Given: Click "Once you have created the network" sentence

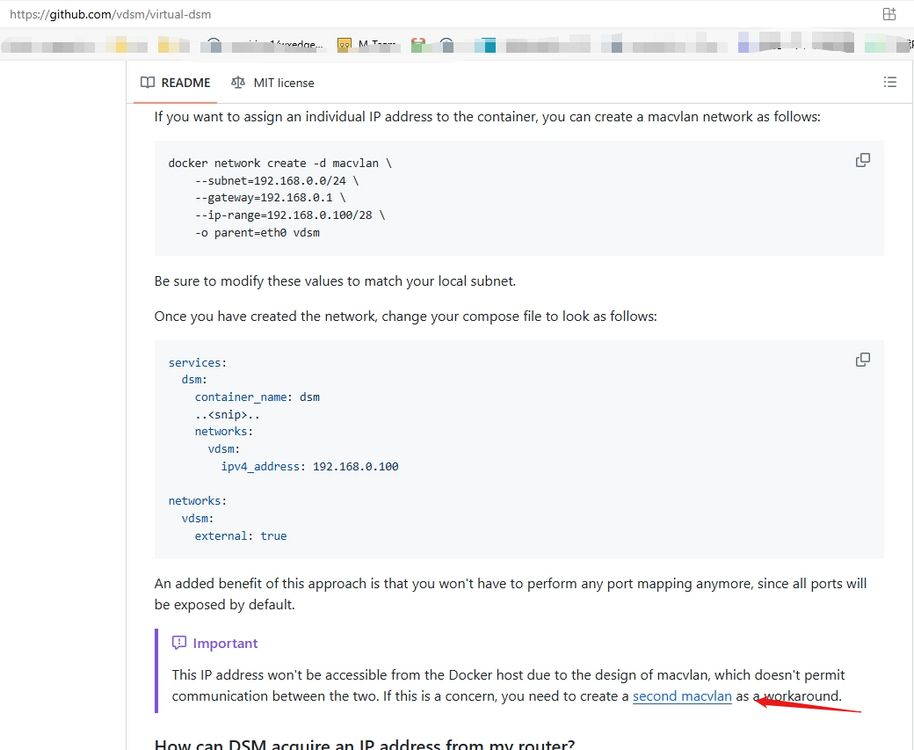Looking at the screenshot, I should click(406, 316).
